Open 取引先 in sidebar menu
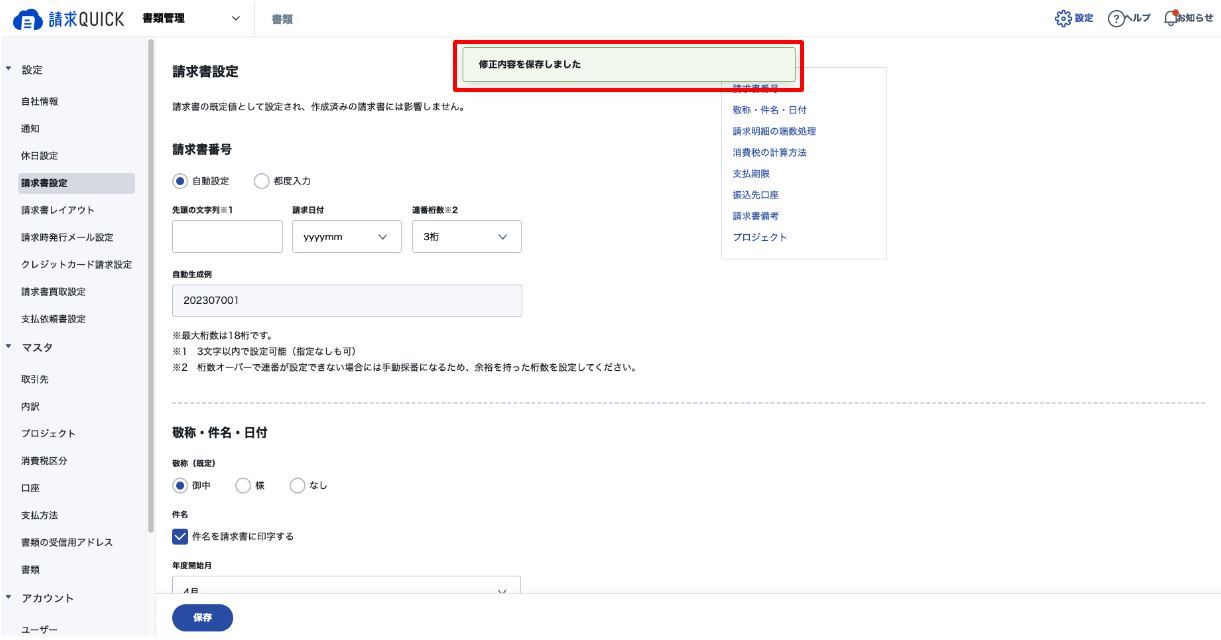This screenshot has height=640, width=1221. coord(35,380)
